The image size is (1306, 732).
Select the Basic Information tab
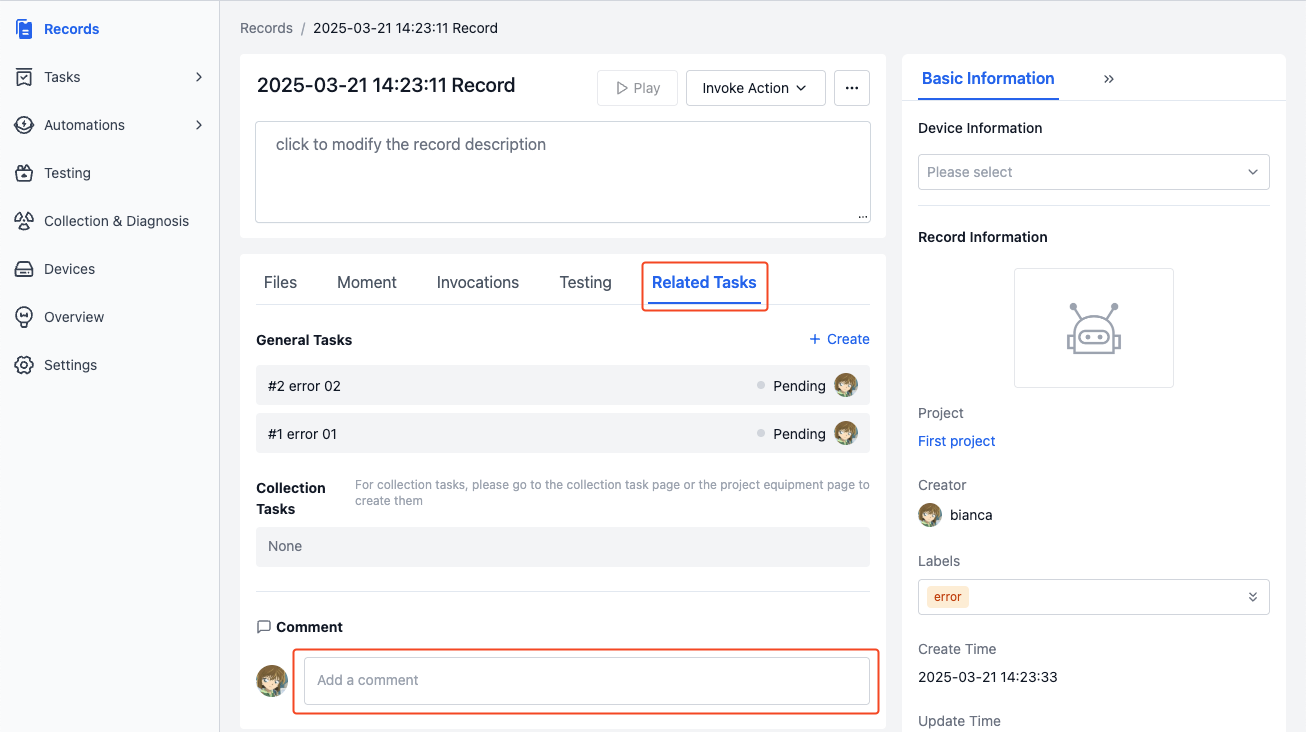coord(988,78)
